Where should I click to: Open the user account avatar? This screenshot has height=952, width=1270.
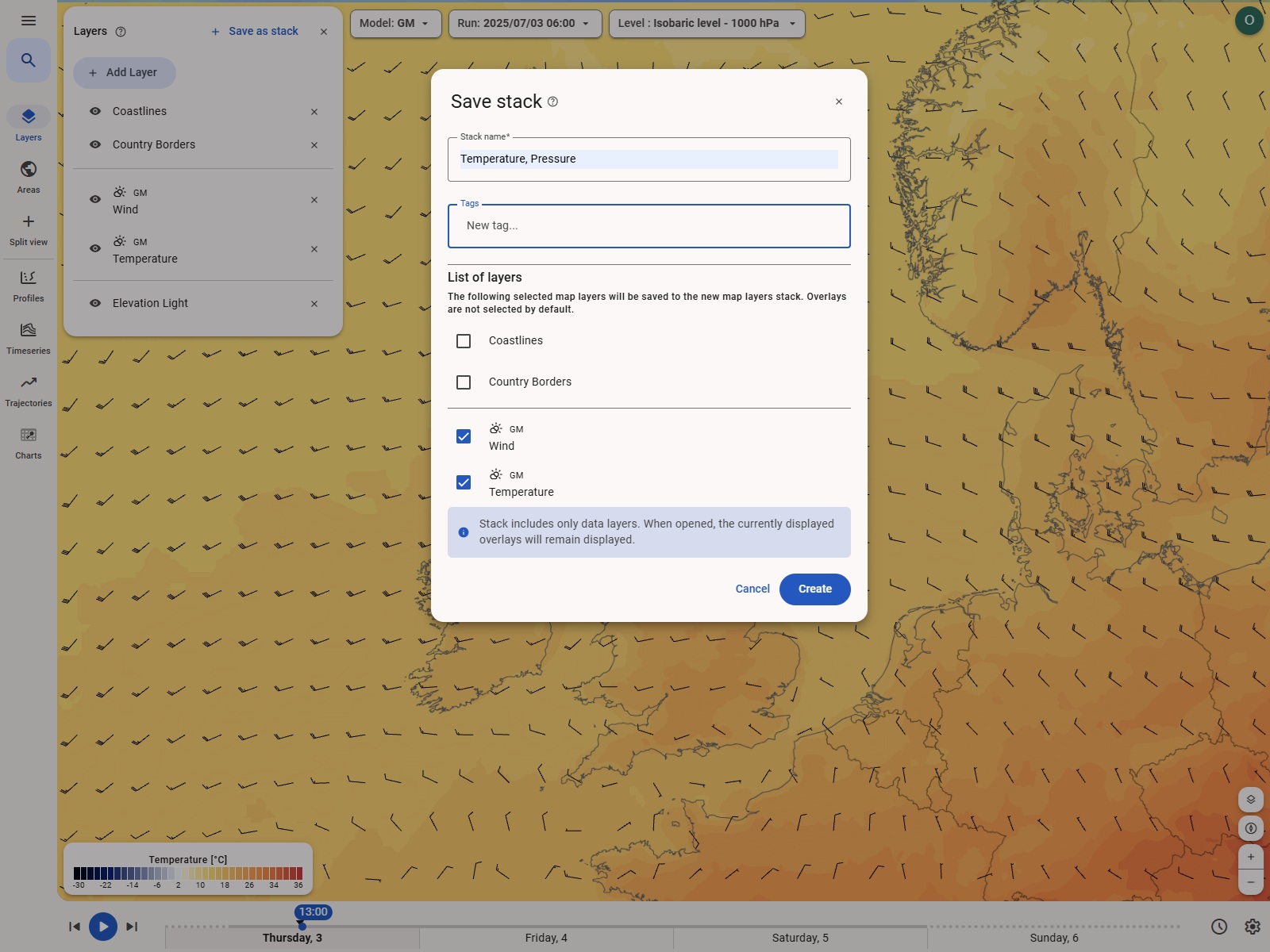point(1249,21)
